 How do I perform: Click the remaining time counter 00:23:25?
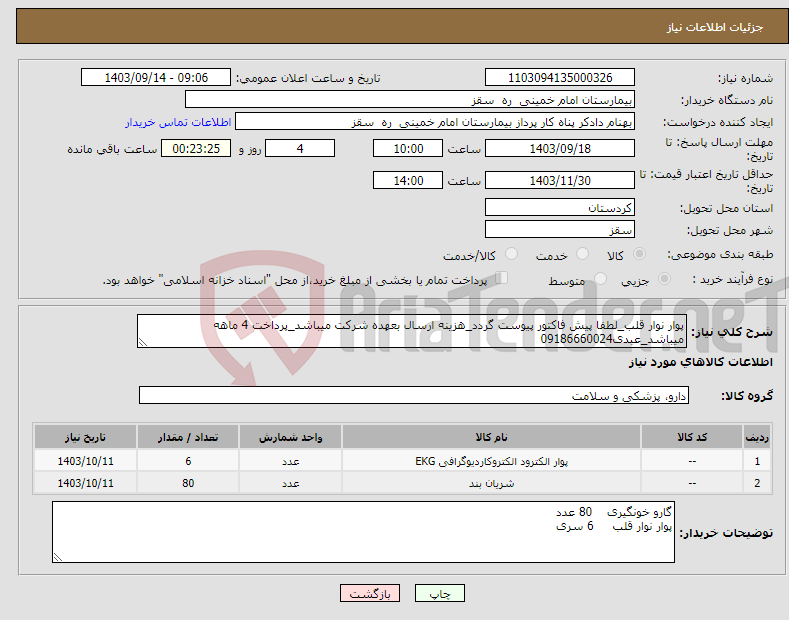pyautogui.click(x=196, y=148)
